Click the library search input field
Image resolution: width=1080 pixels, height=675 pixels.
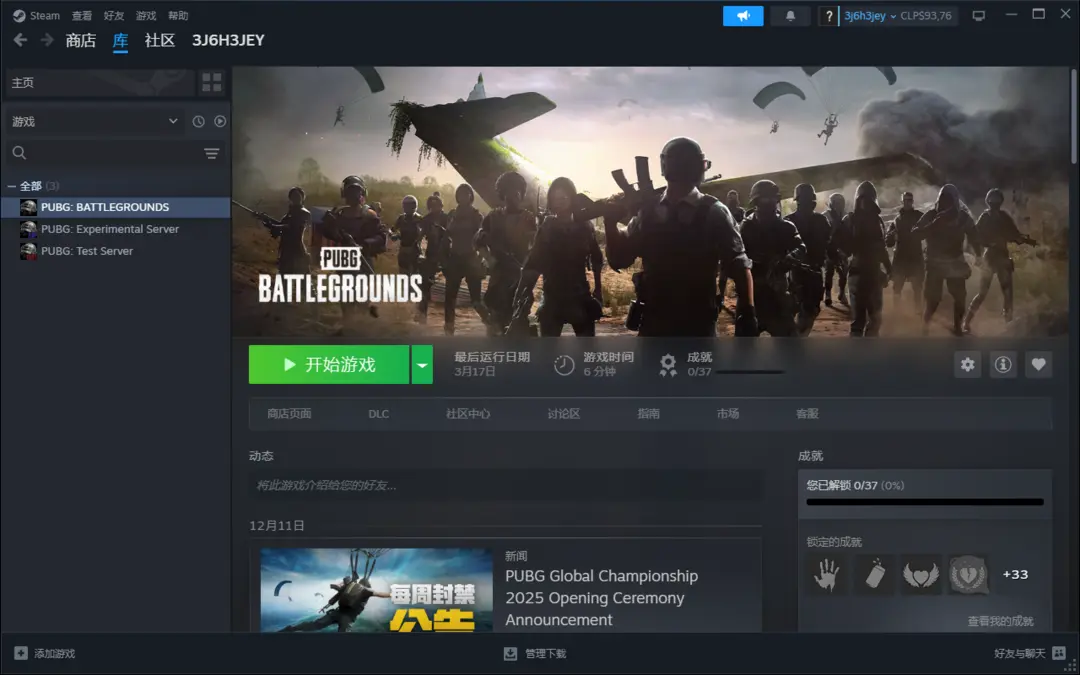point(115,152)
